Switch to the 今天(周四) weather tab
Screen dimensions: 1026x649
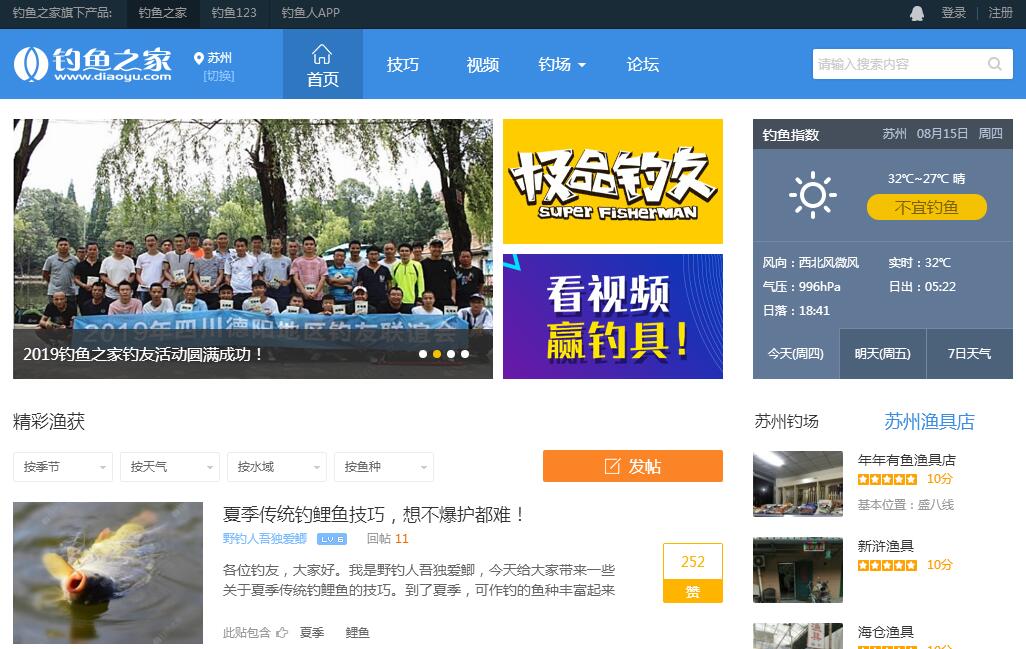pyautogui.click(x=796, y=353)
